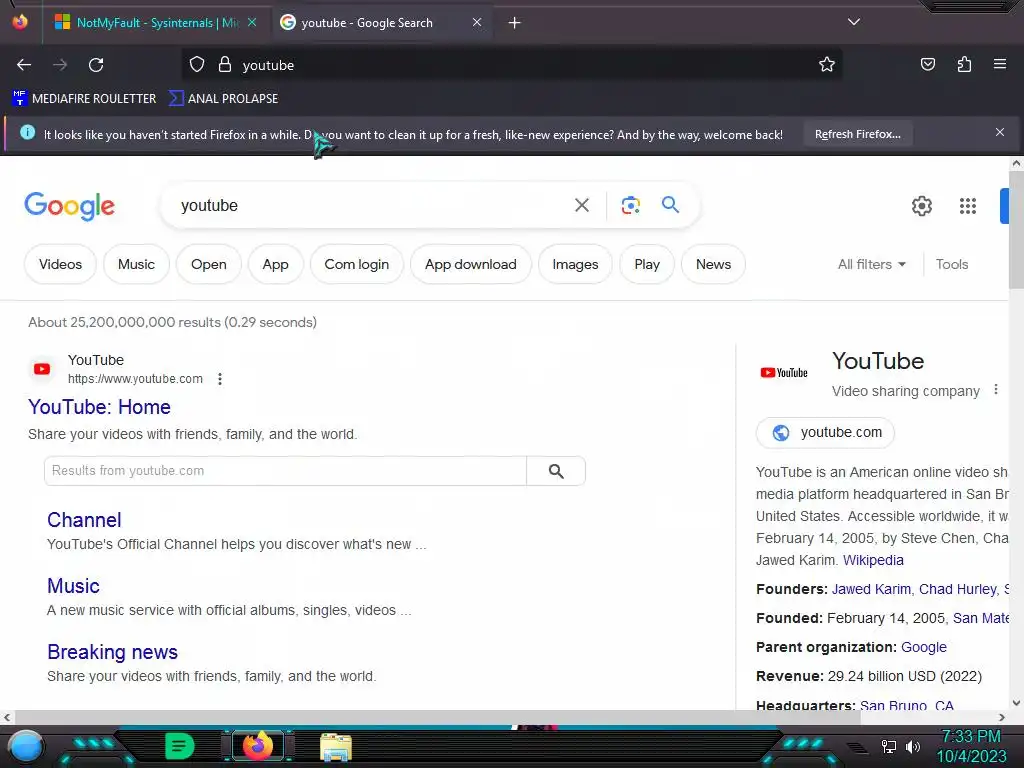Reload the page with the refresh icon
Viewport: 1024px width, 768px height.
pyautogui.click(x=96, y=65)
